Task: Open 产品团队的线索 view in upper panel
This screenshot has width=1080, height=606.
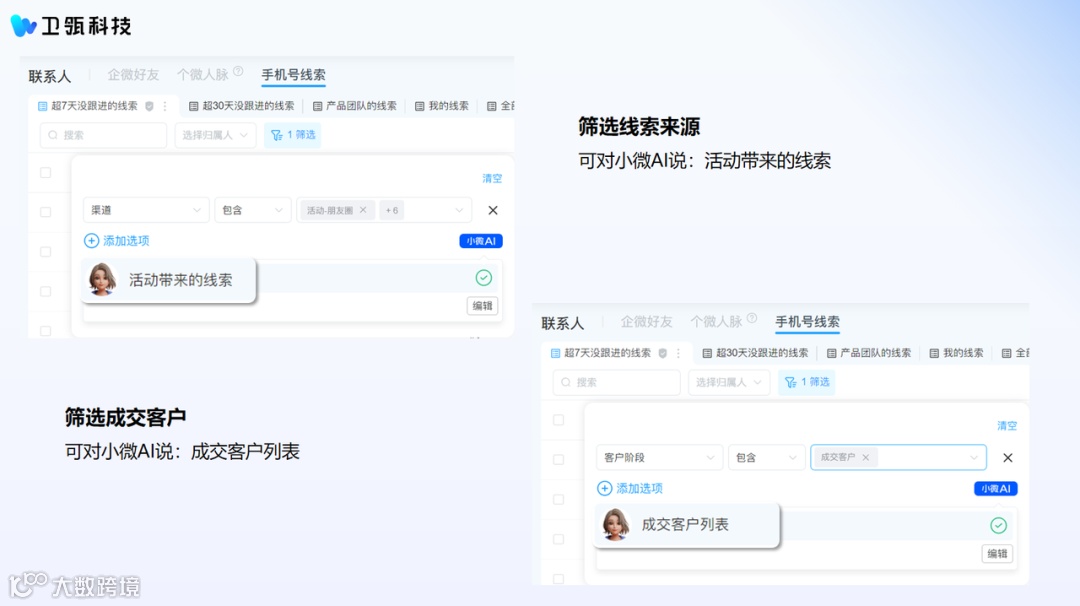Action: [355, 106]
